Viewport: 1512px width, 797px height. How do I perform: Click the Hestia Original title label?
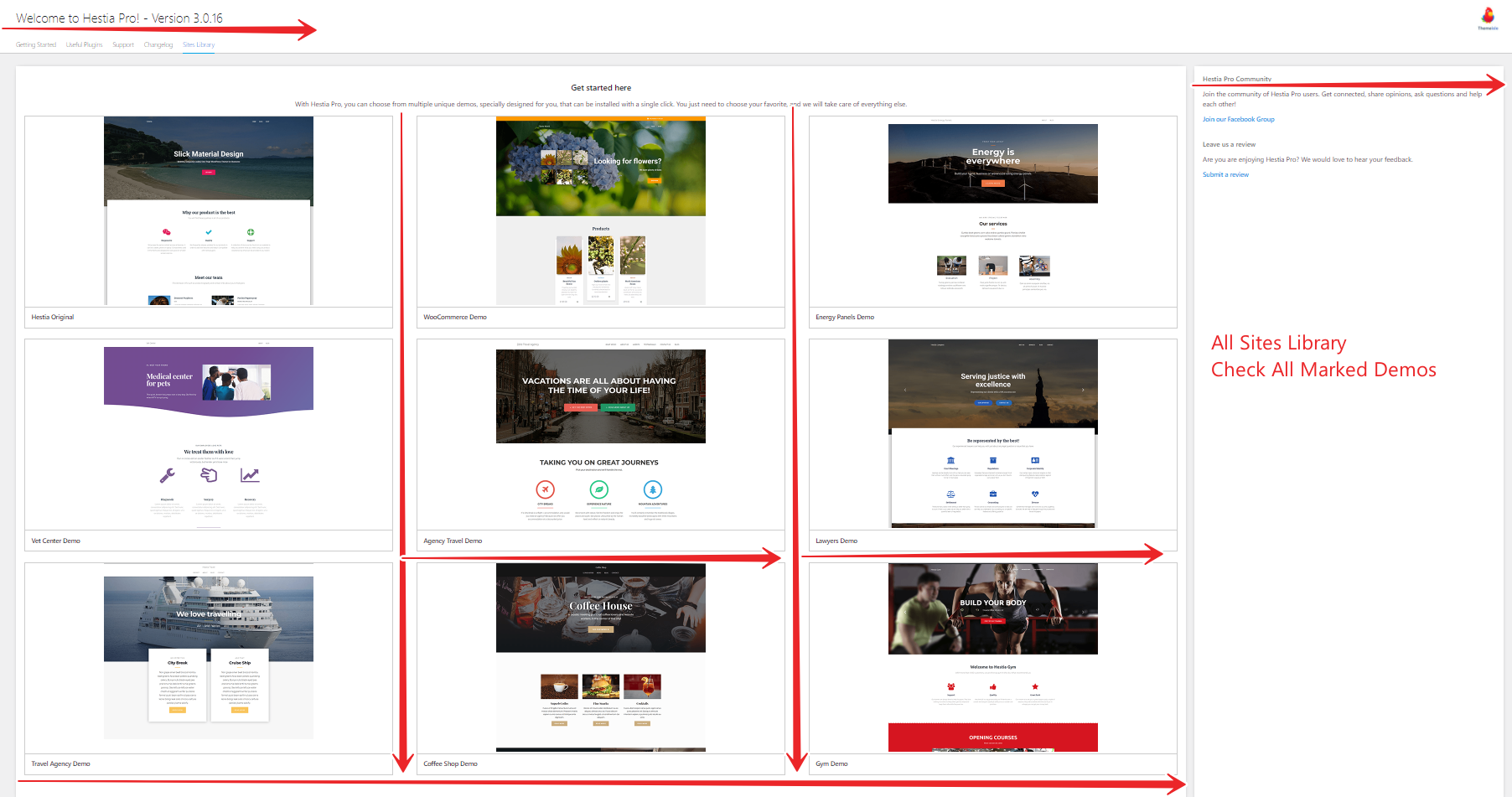tap(52, 317)
